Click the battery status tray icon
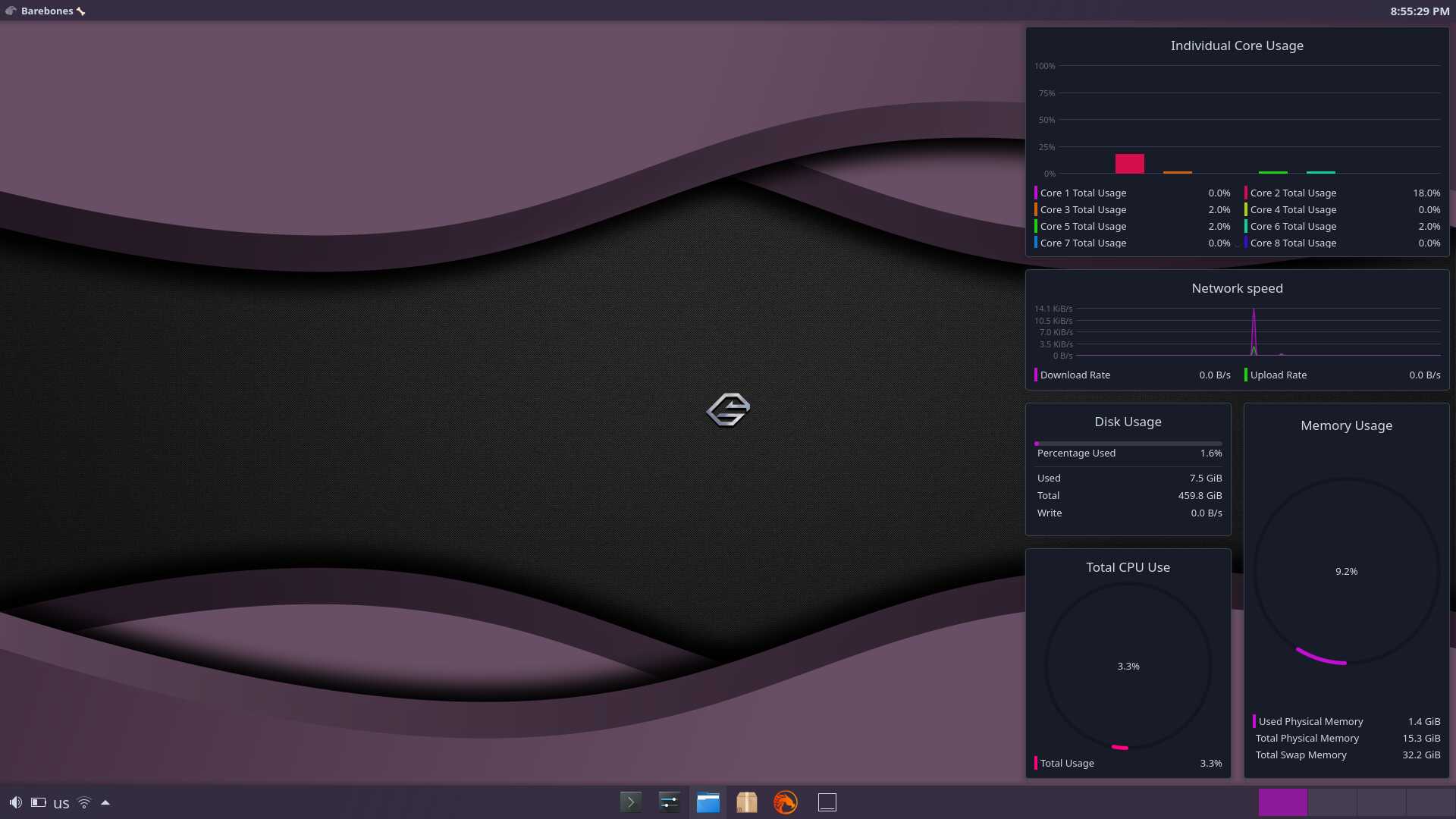The image size is (1456, 819). coord(39,802)
